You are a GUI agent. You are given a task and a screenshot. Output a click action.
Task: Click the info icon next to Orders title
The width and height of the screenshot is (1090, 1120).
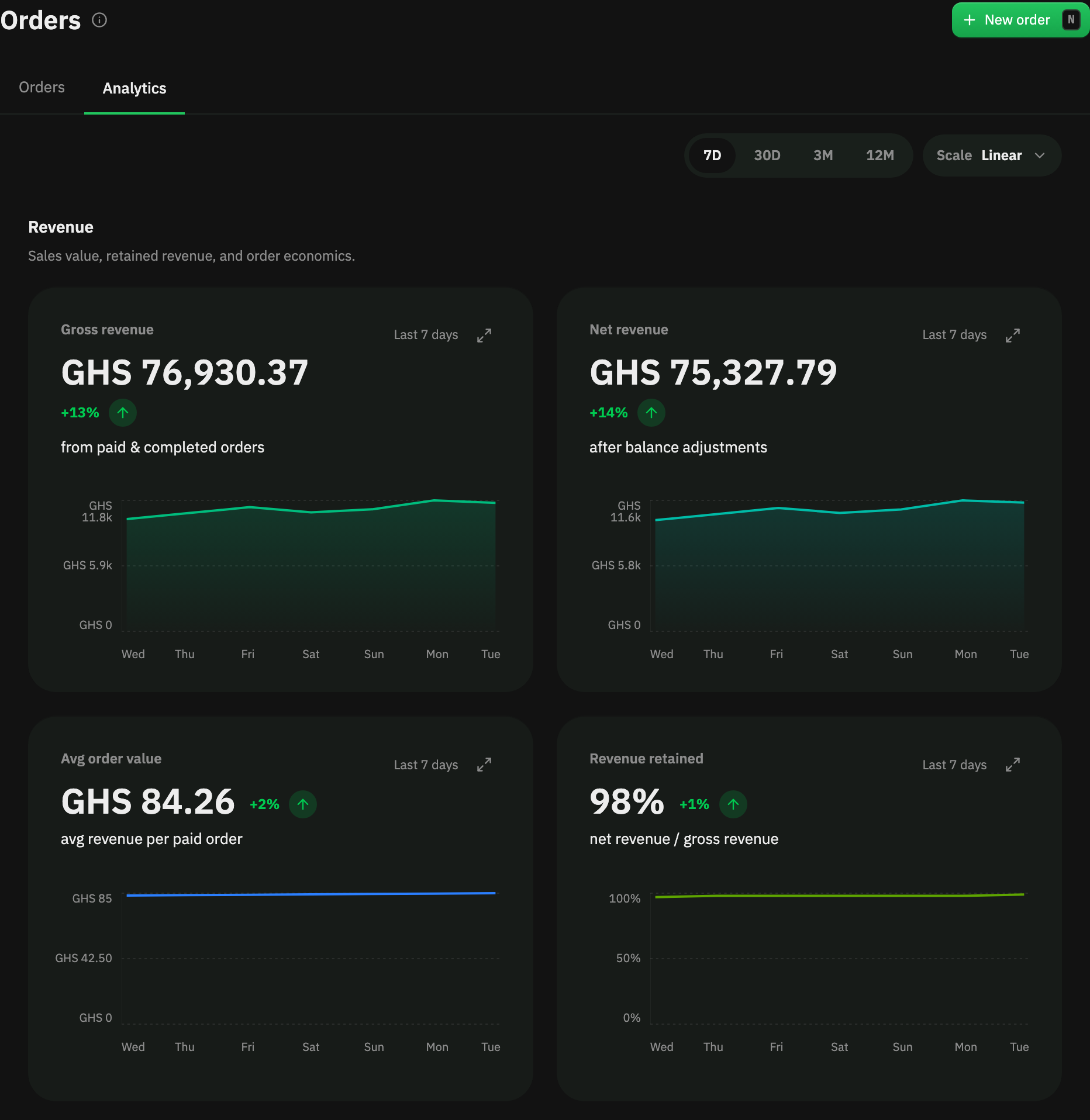coord(99,20)
